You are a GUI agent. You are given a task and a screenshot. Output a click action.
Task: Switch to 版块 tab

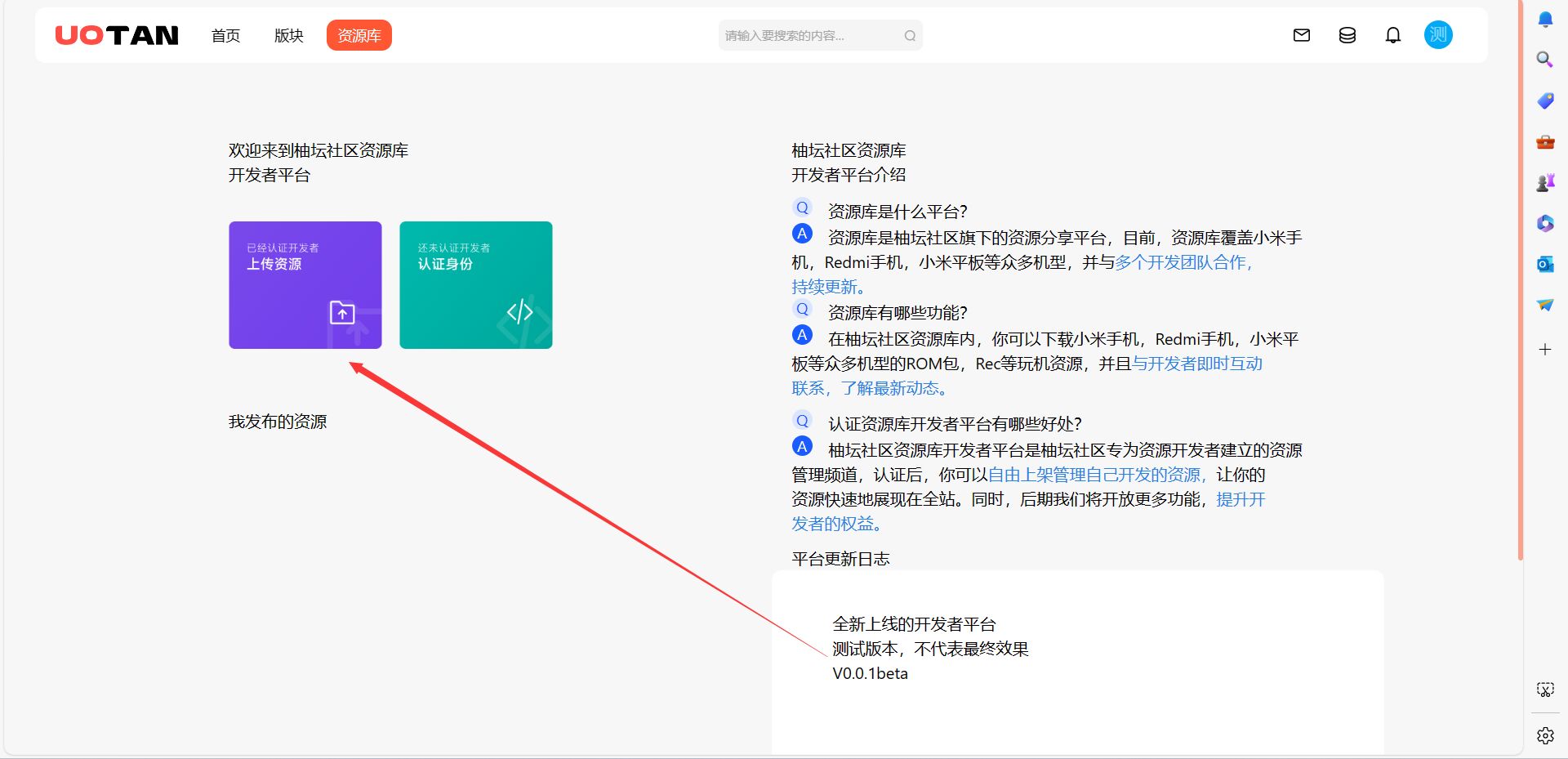288,36
